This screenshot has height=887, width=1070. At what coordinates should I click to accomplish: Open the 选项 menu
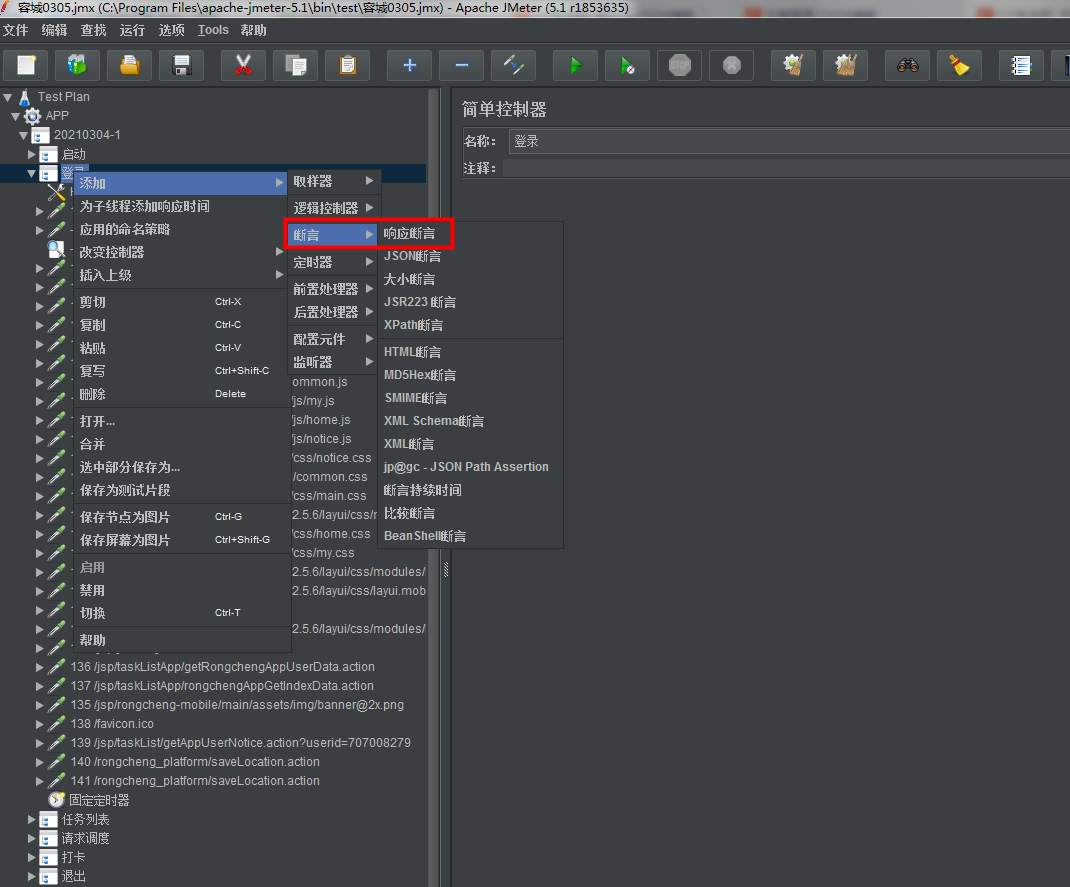point(171,30)
